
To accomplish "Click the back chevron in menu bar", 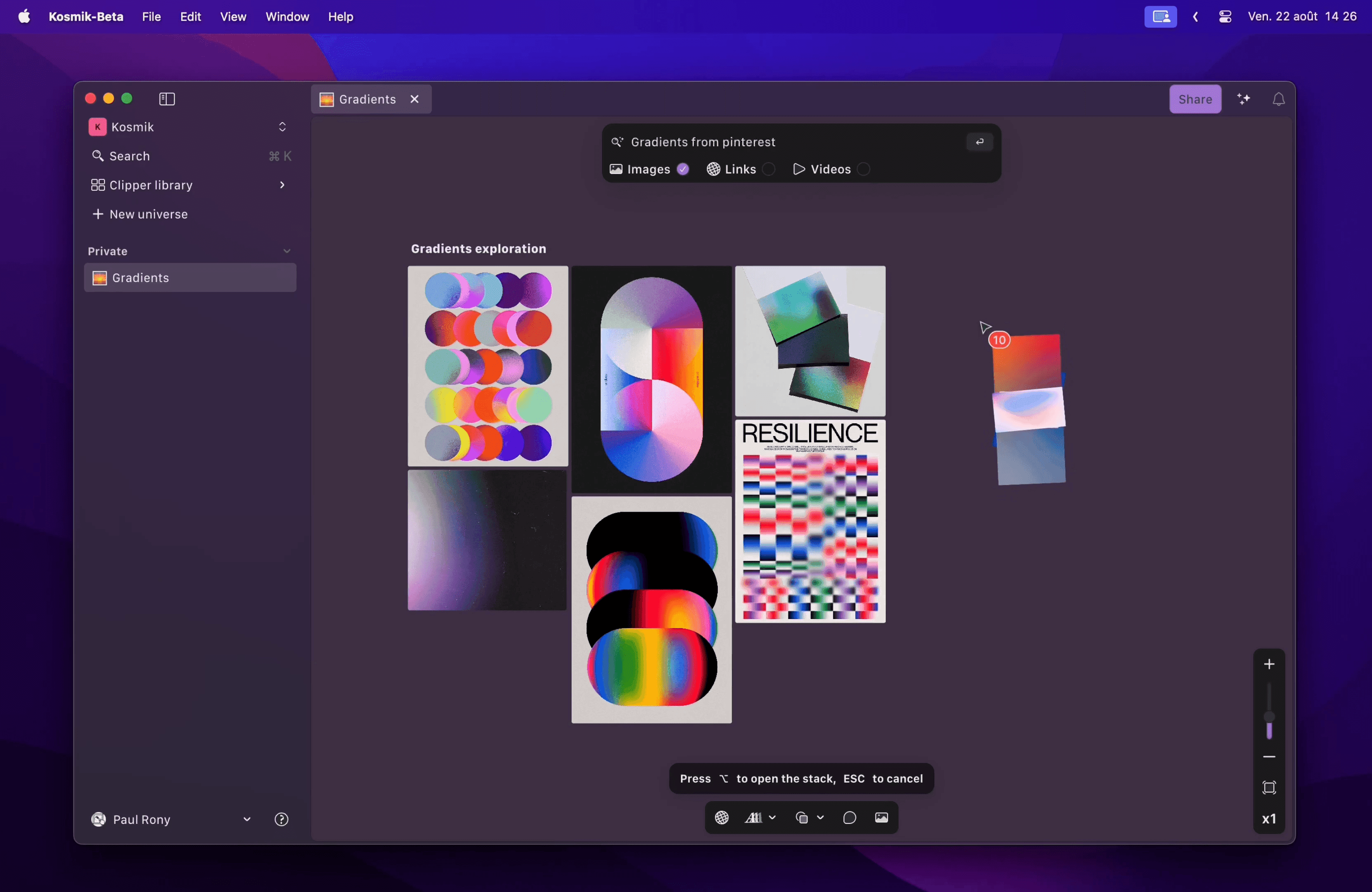I will (x=1196, y=17).
